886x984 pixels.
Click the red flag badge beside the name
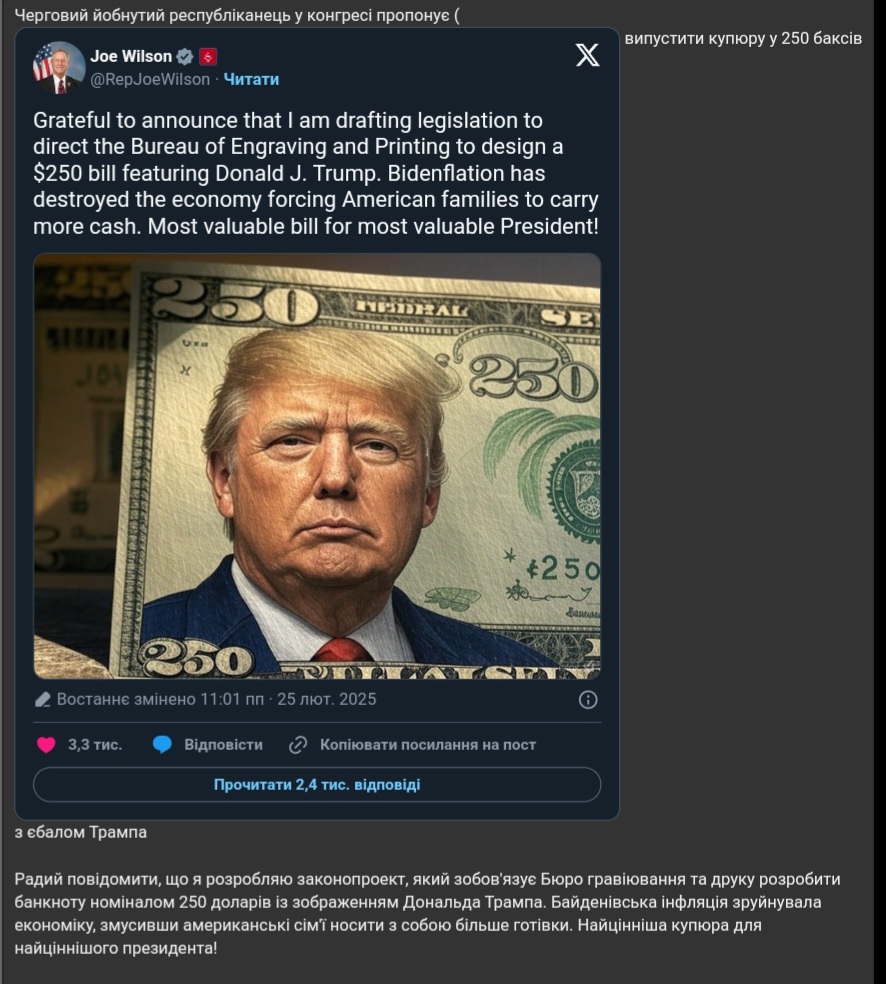pyautogui.click(x=208, y=56)
